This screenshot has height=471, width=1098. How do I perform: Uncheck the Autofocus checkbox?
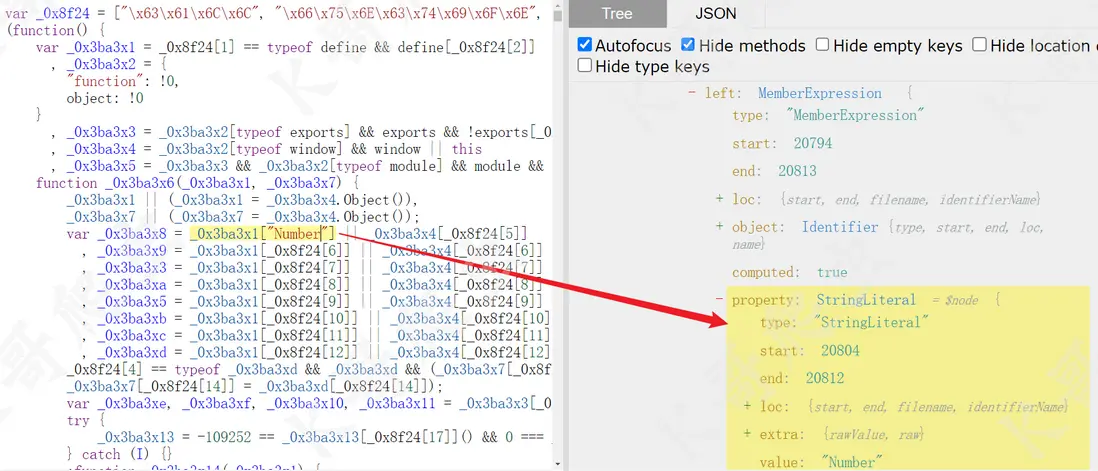pos(585,45)
